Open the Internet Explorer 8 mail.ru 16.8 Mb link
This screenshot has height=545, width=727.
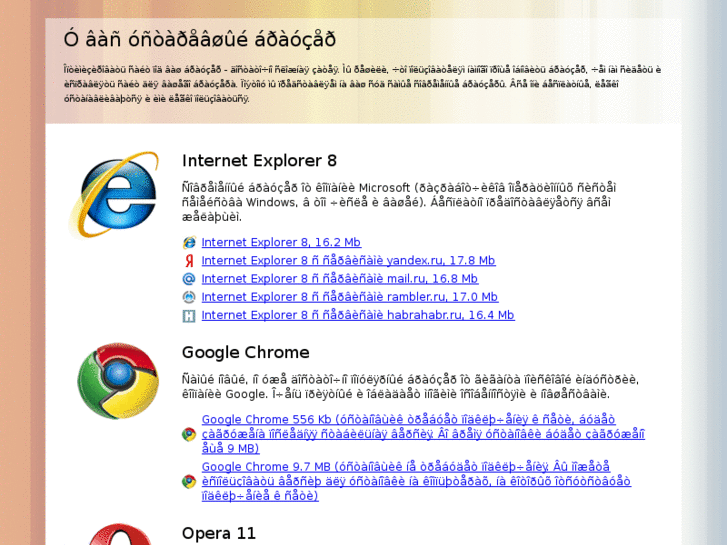pyautogui.click(x=339, y=279)
